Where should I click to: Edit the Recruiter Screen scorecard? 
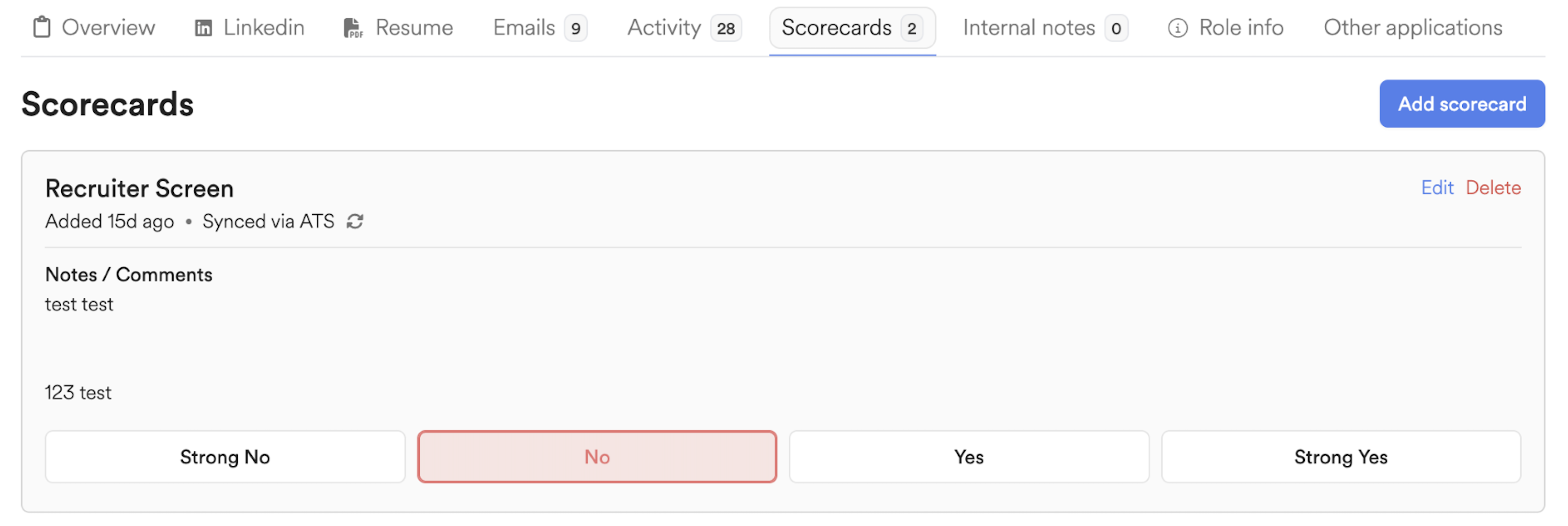coord(1436,188)
